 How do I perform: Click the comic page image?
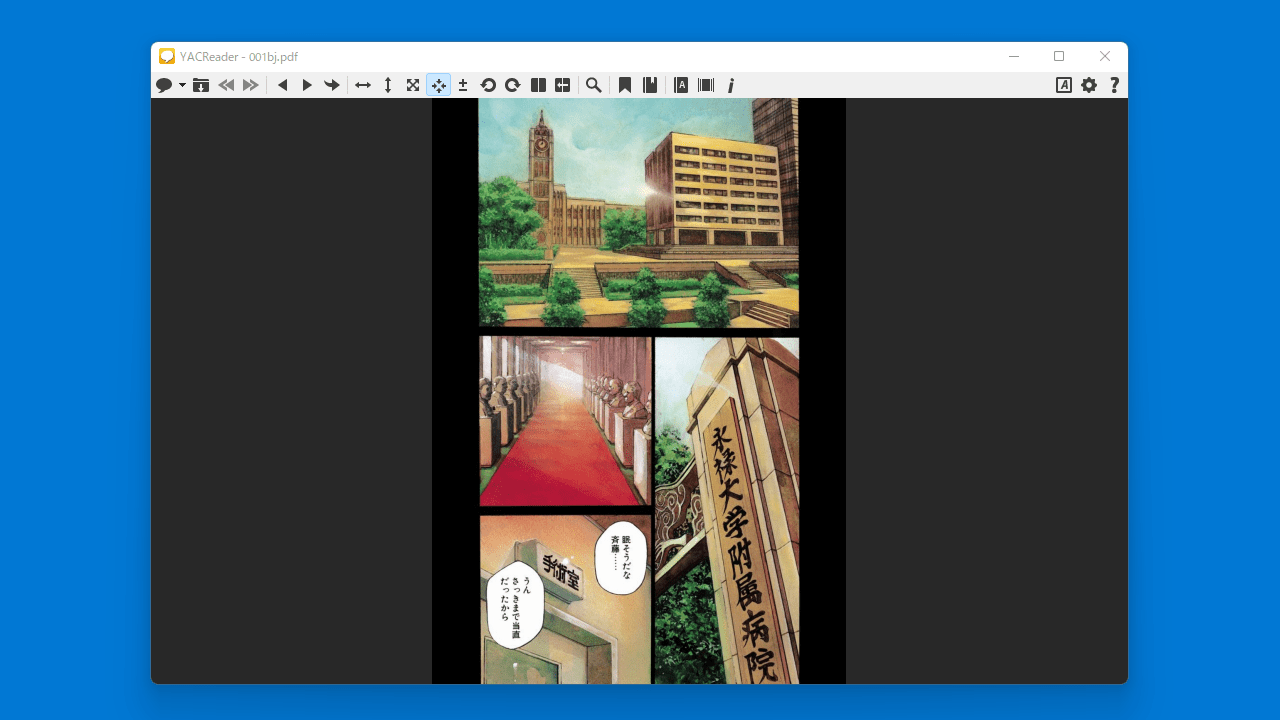pyautogui.click(x=639, y=391)
